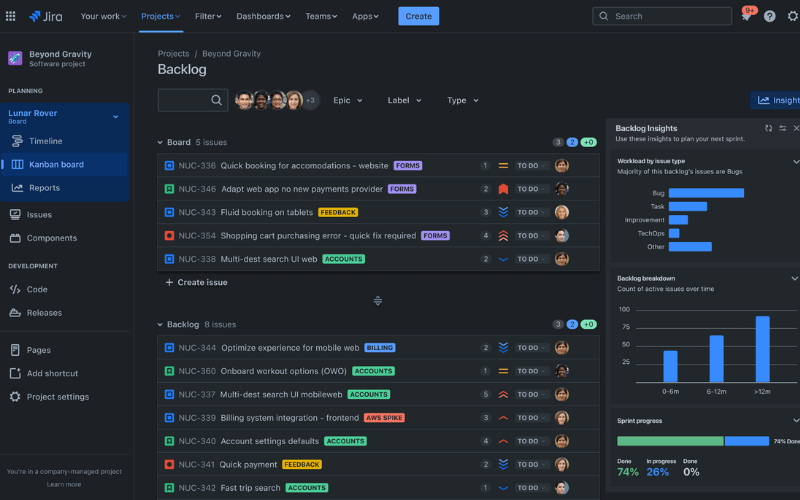800x500 pixels.
Task: Open the Beyond Gravity breadcrumb link
Action: 231,54
